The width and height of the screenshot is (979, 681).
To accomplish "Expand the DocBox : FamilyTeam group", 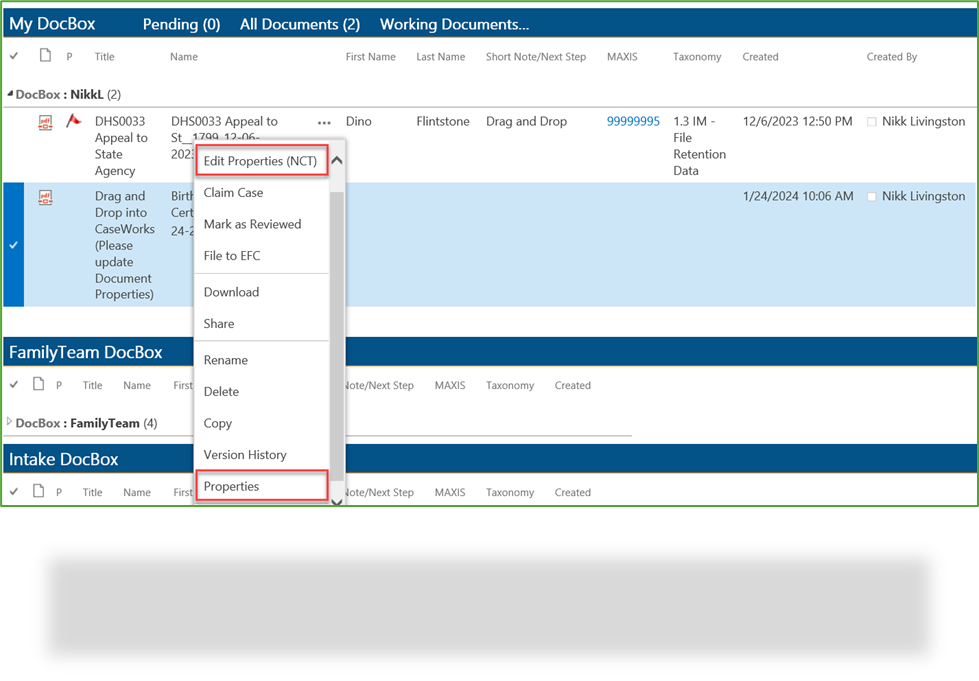I will 8,423.
